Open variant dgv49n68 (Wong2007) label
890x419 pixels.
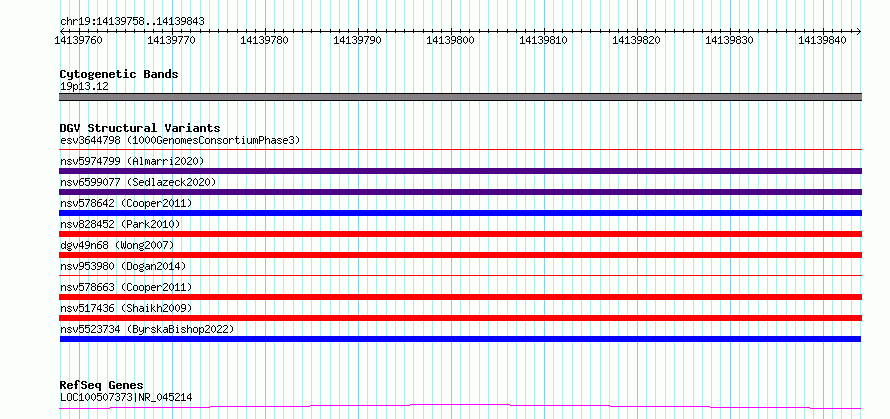(117, 245)
